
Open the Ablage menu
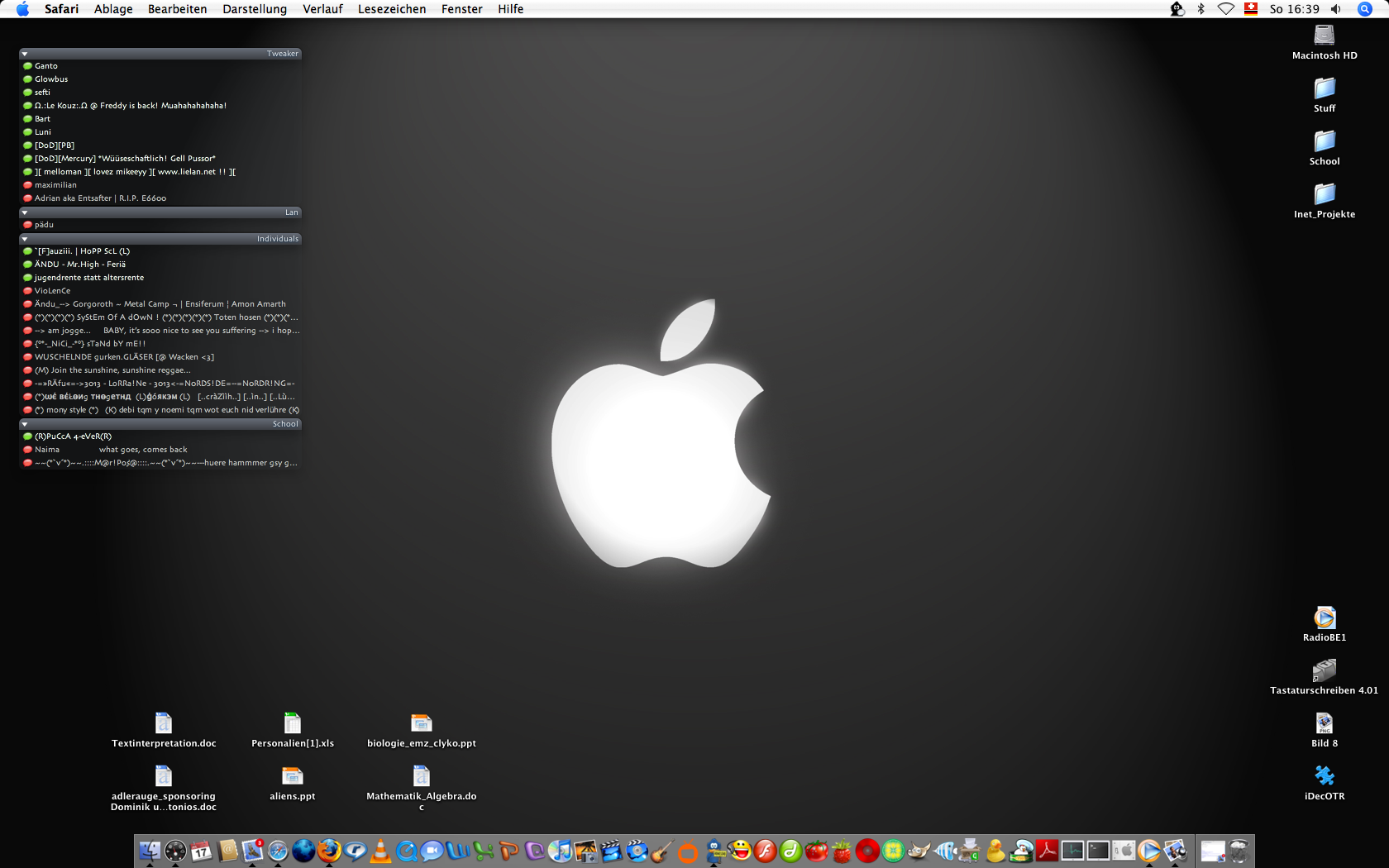113,9
